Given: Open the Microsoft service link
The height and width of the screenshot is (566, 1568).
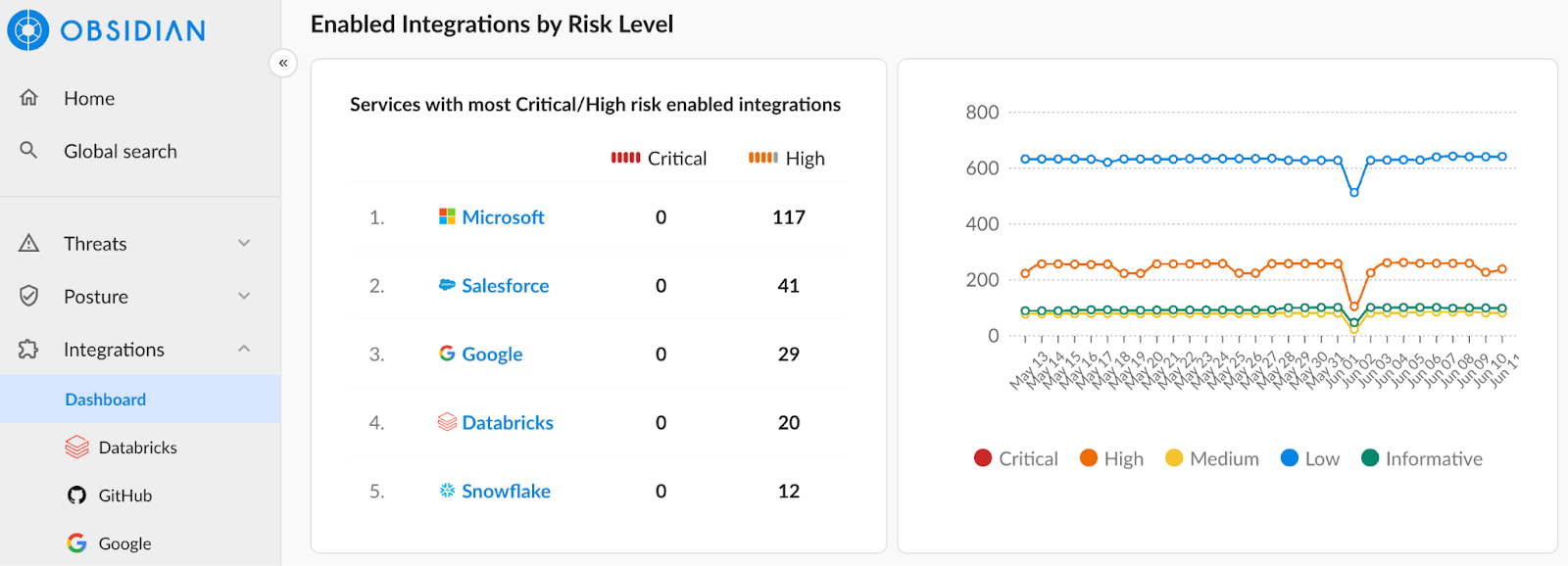Looking at the screenshot, I should (x=503, y=217).
